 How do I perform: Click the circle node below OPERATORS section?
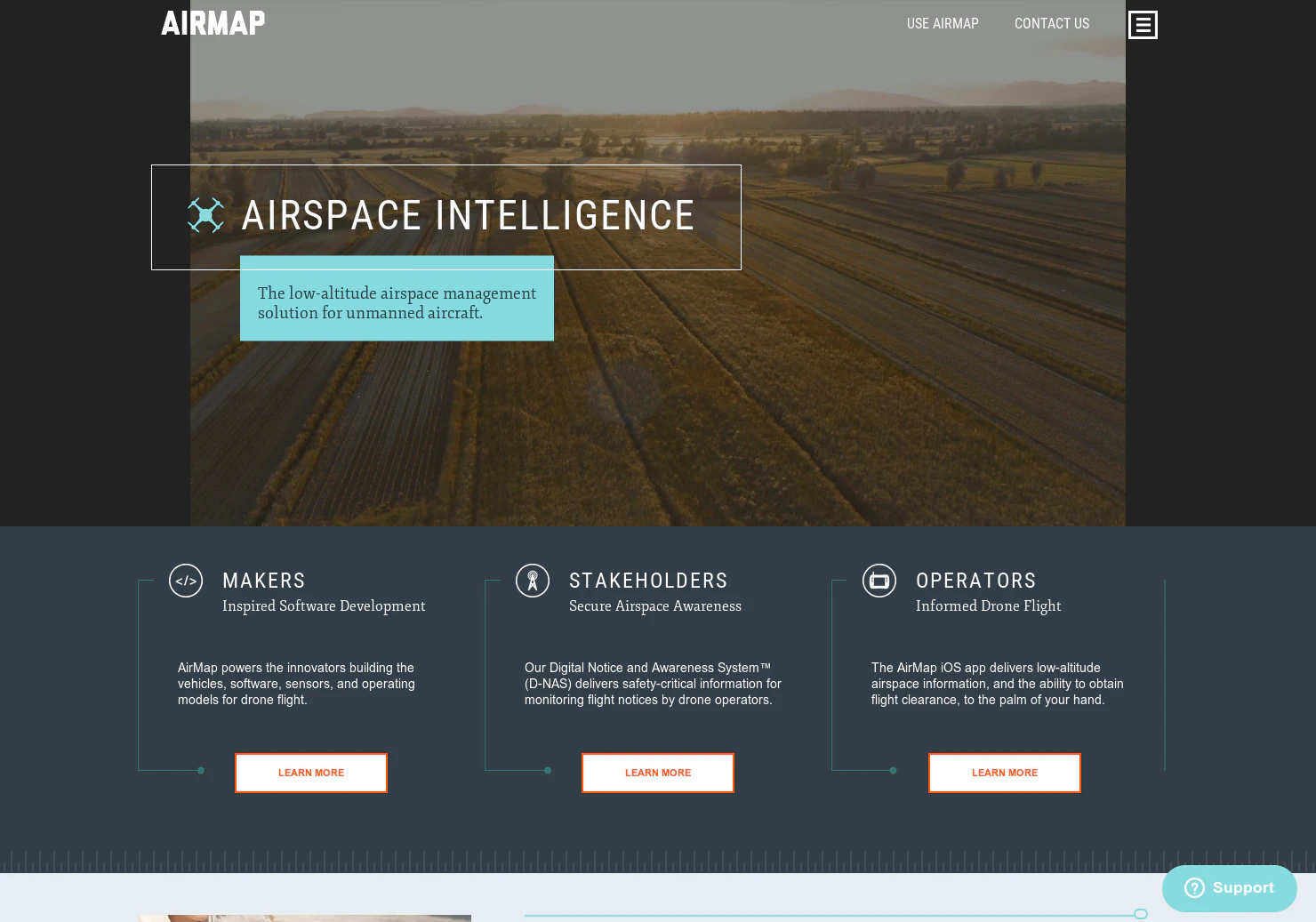click(x=894, y=771)
